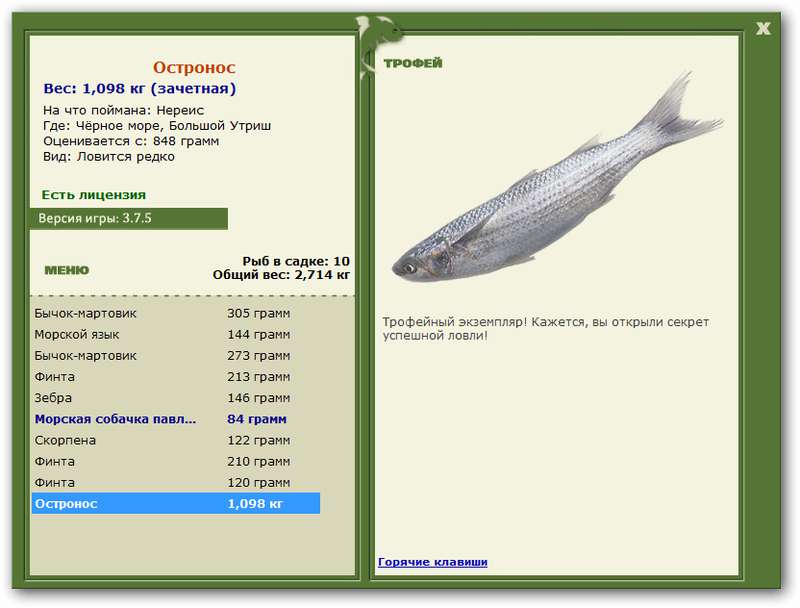Select the Морской язык 144 грамм entry

click(x=176, y=335)
